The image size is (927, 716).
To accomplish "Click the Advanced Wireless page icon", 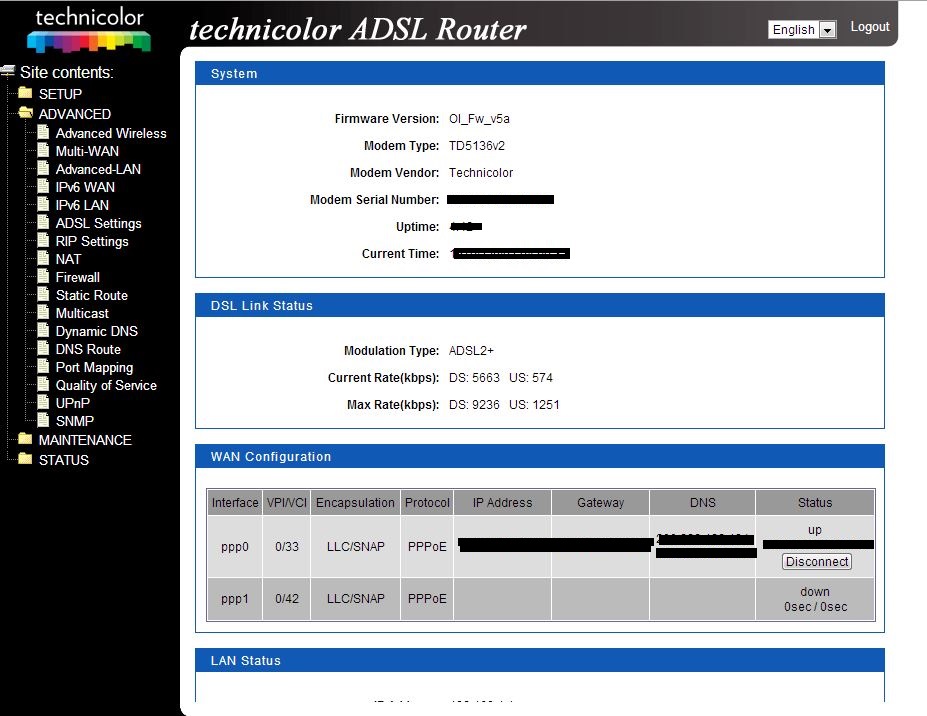I will click(43, 132).
